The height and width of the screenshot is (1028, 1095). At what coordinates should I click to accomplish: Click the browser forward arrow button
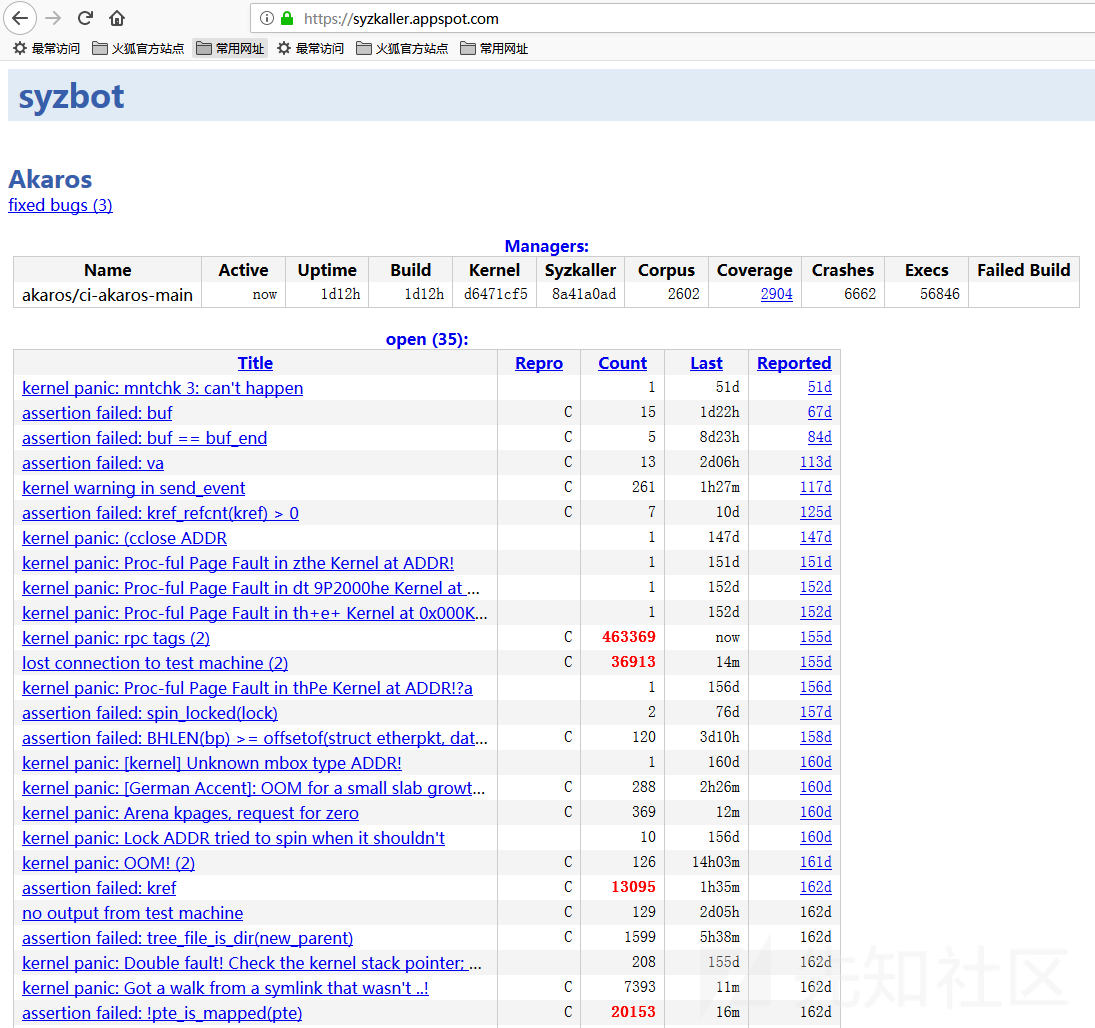coord(53,18)
